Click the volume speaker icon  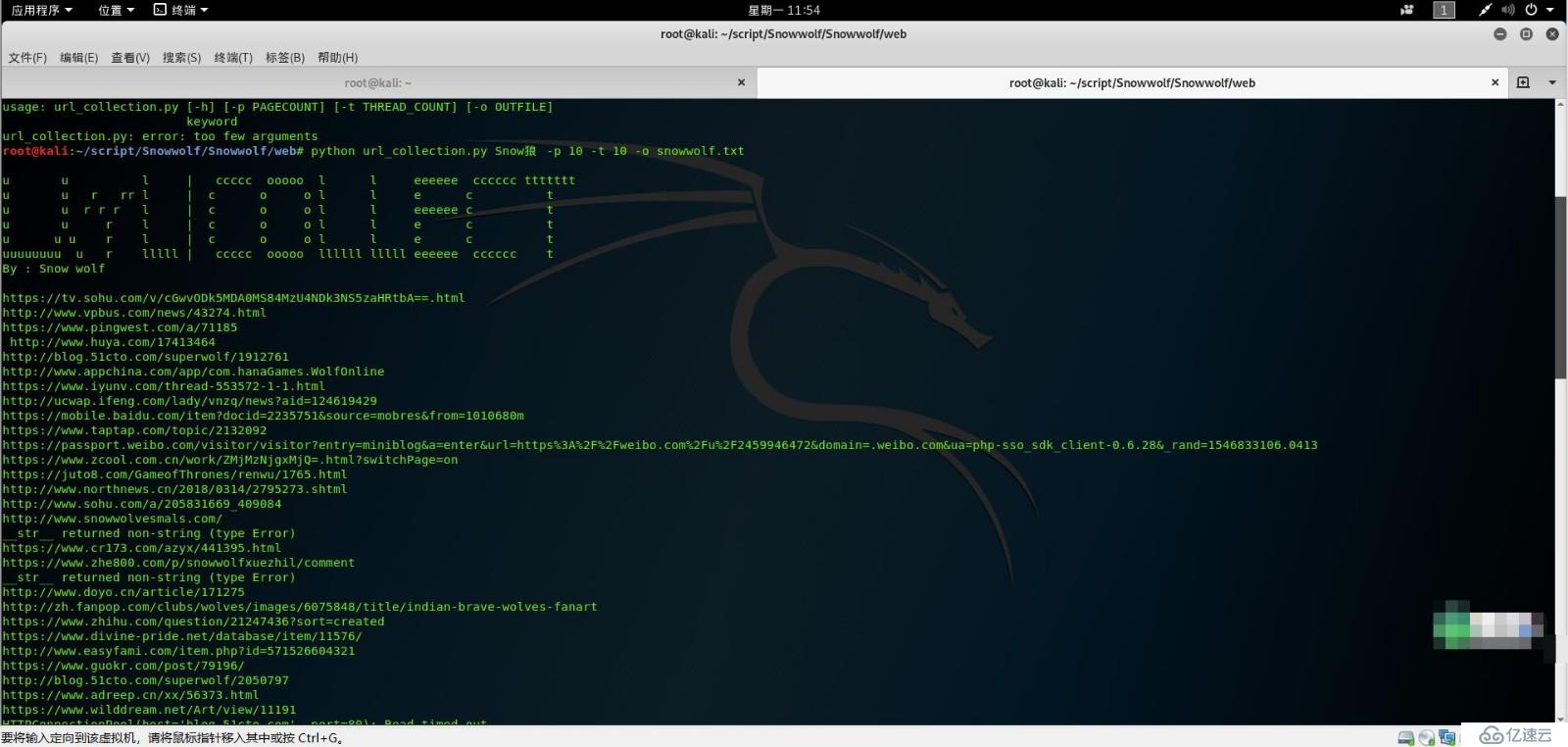pyautogui.click(x=1507, y=10)
